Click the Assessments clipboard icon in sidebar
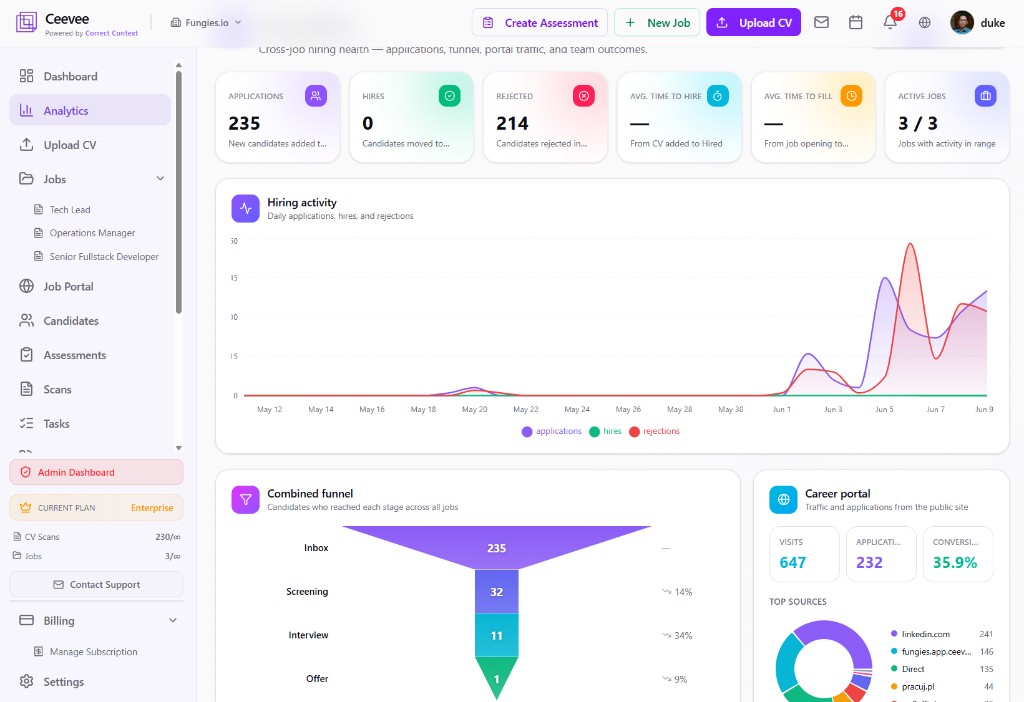The height and width of the screenshot is (702, 1024). 26,355
